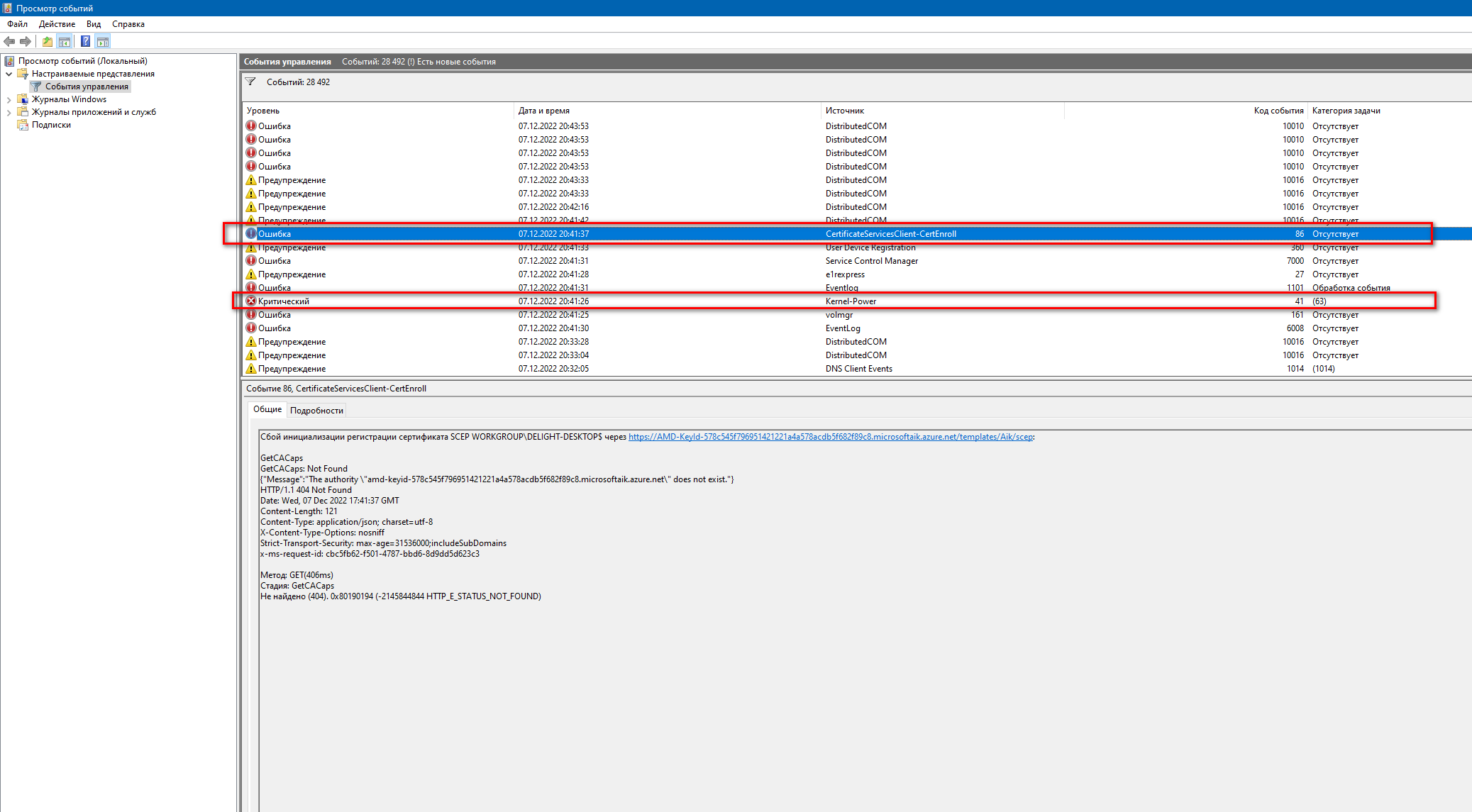
Task: Click the "Просмотр событий (Локальный)" root node icon
Action: point(9,61)
